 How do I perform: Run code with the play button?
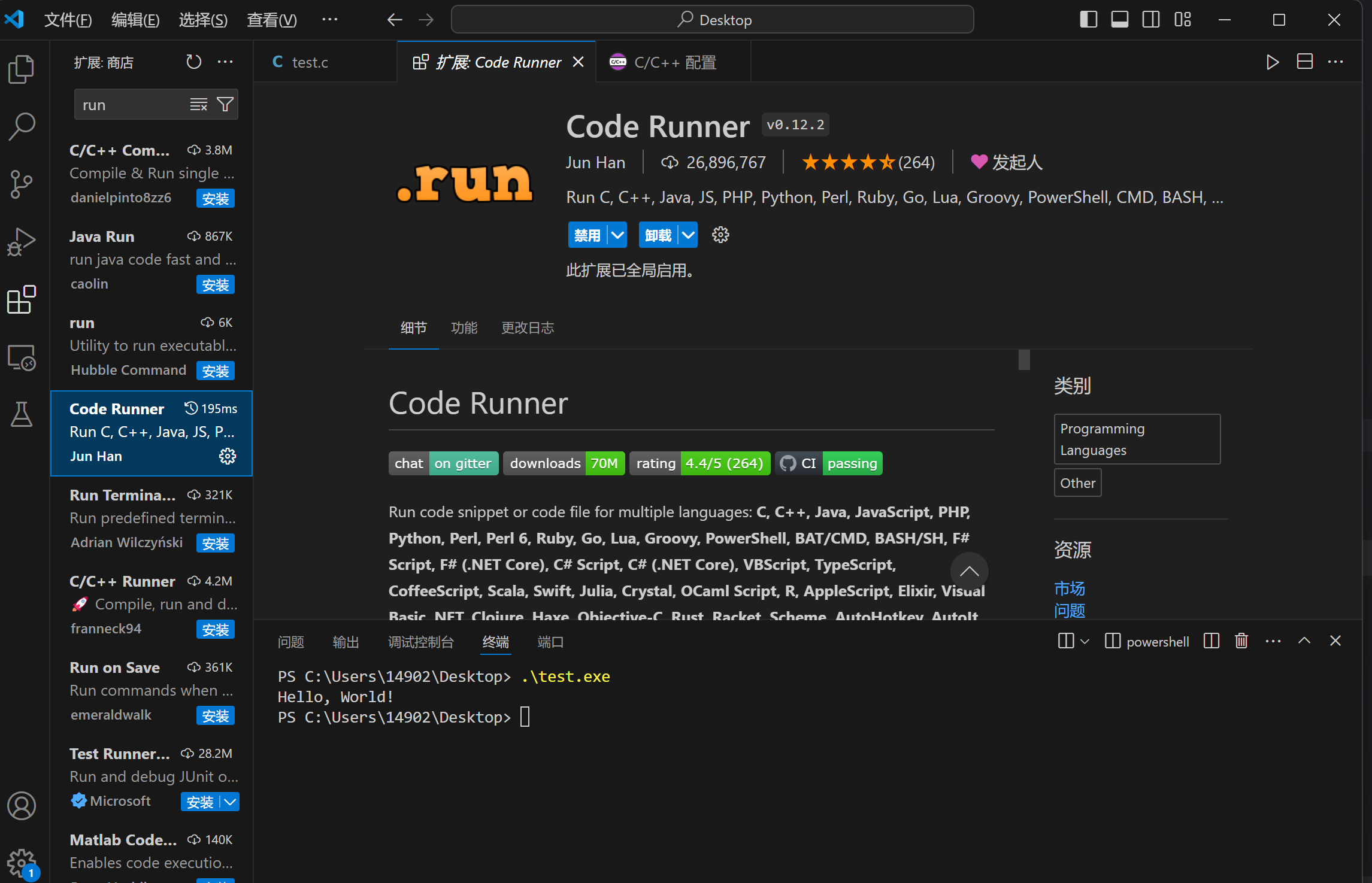1273,62
